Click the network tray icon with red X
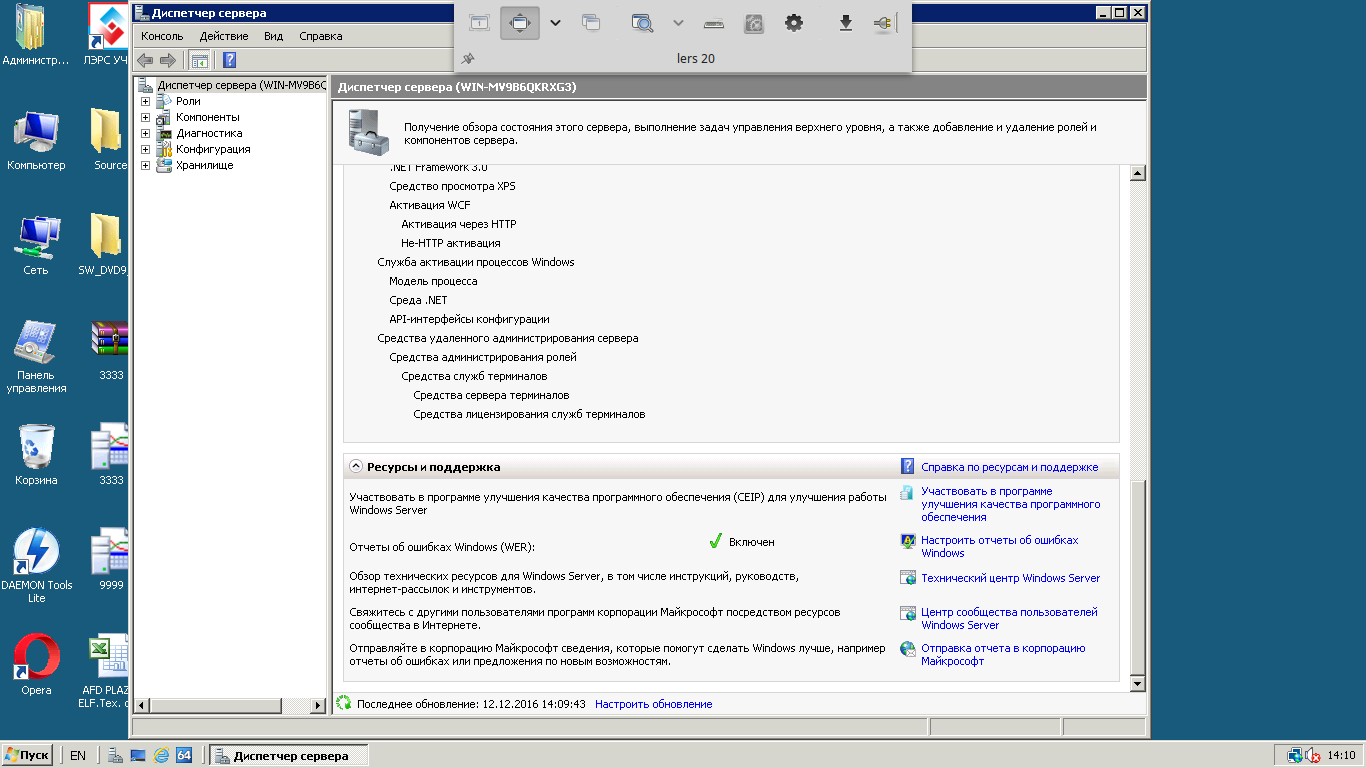Viewport: 1366px width, 768px height. pos(1314,756)
